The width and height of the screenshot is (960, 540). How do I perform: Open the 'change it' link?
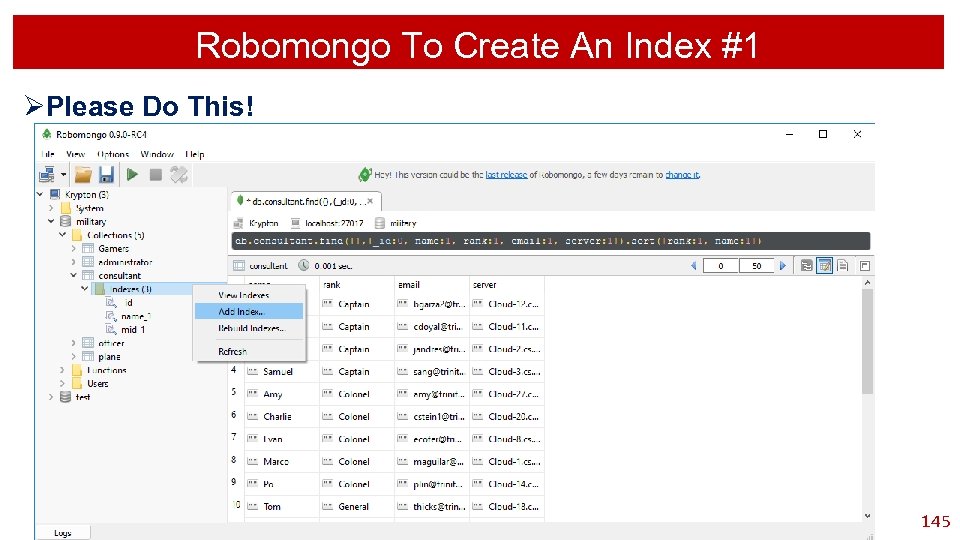pos(682,174)
